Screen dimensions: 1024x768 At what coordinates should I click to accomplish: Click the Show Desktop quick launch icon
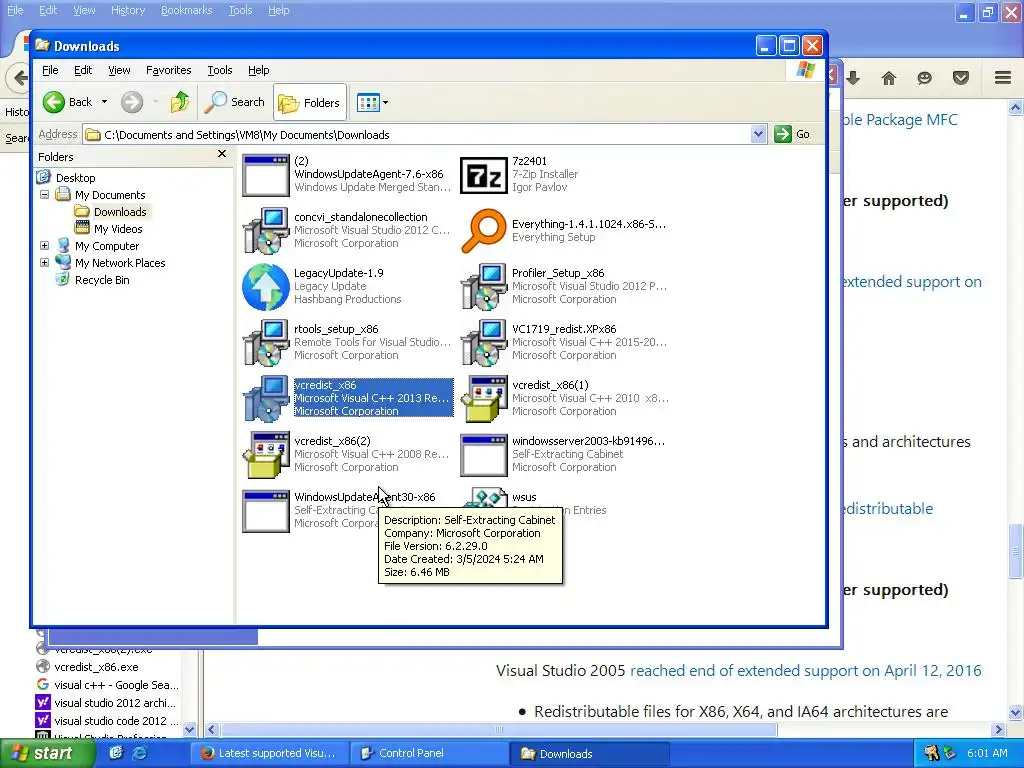pyautogui.click(x=116, y=753)
